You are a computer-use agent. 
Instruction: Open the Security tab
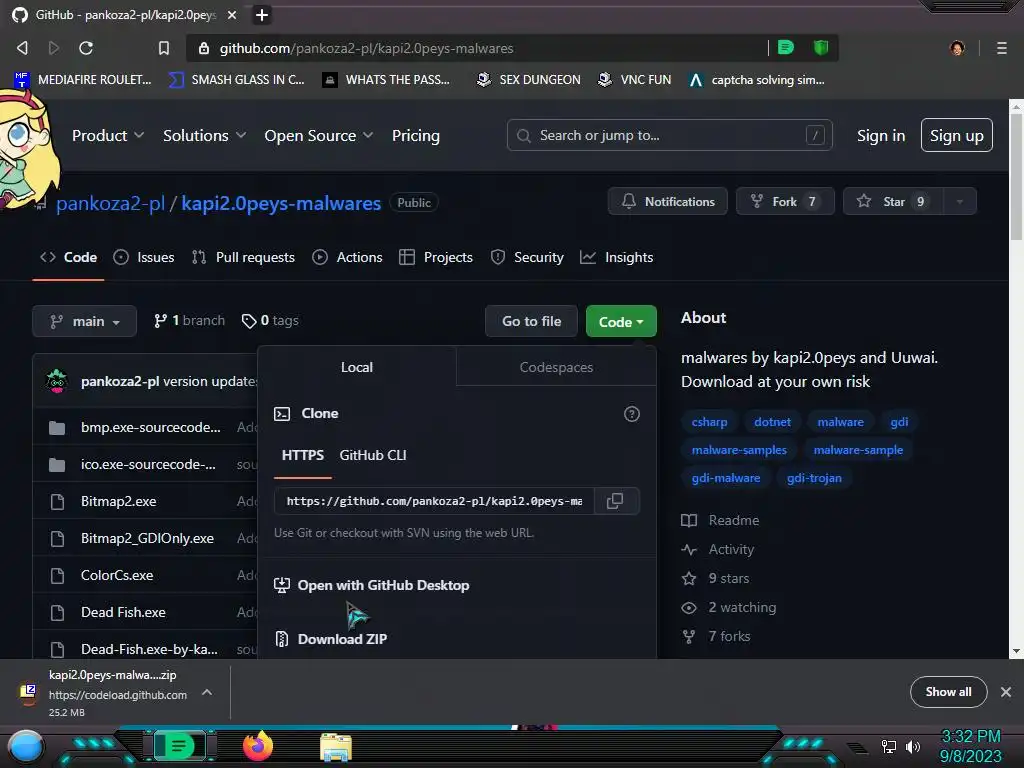(527, 257)
